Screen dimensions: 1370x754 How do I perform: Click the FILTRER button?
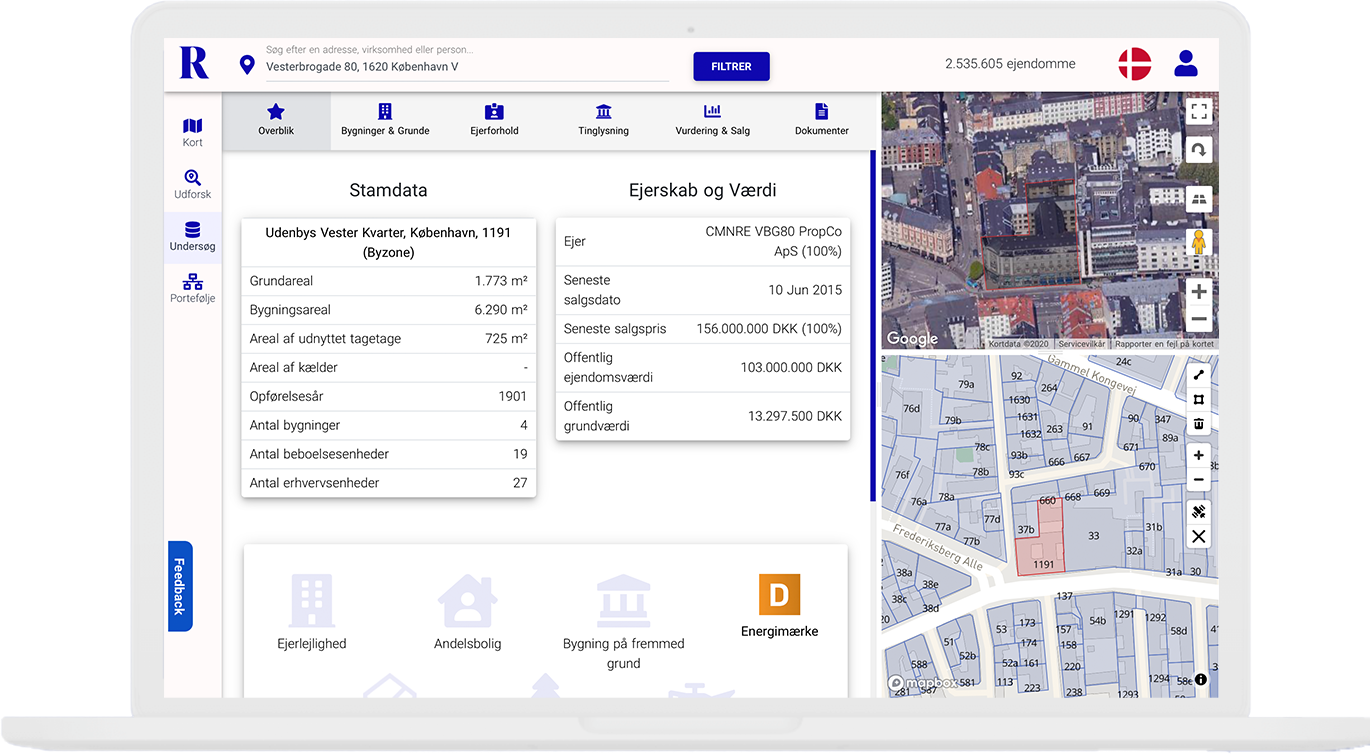(x=731, y=66)
